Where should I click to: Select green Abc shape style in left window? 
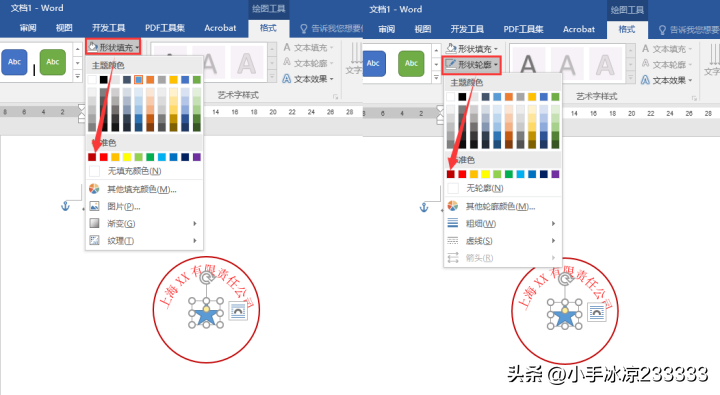pos(52,62)
